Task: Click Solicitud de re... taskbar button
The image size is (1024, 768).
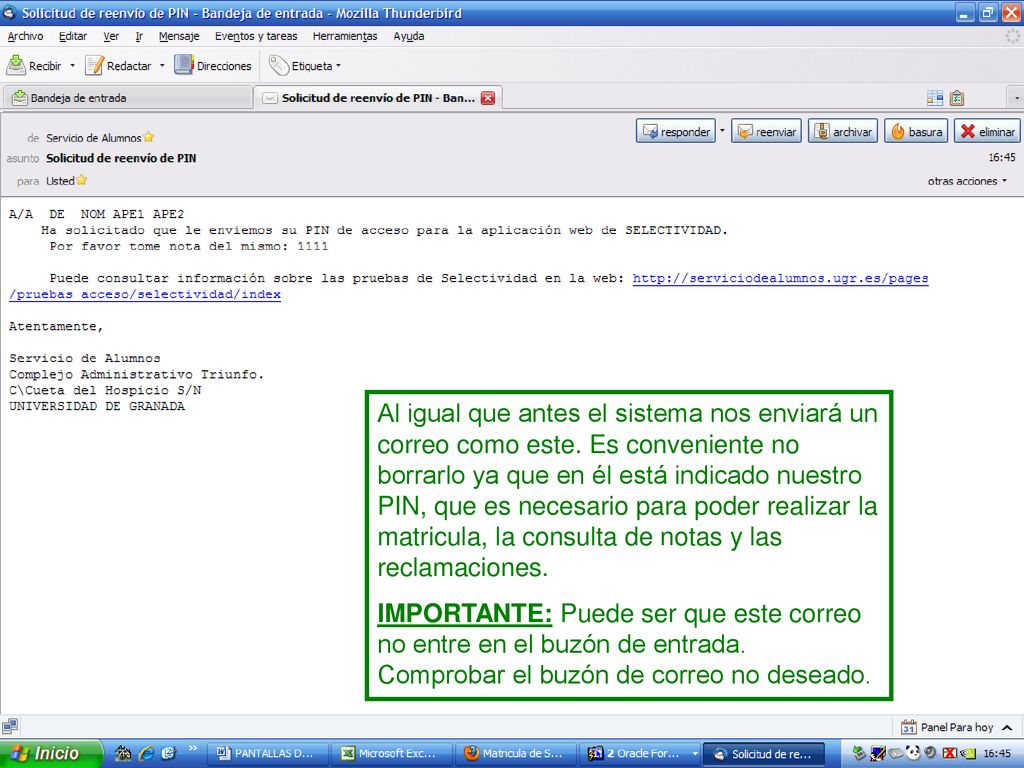Action: point(765,753)
